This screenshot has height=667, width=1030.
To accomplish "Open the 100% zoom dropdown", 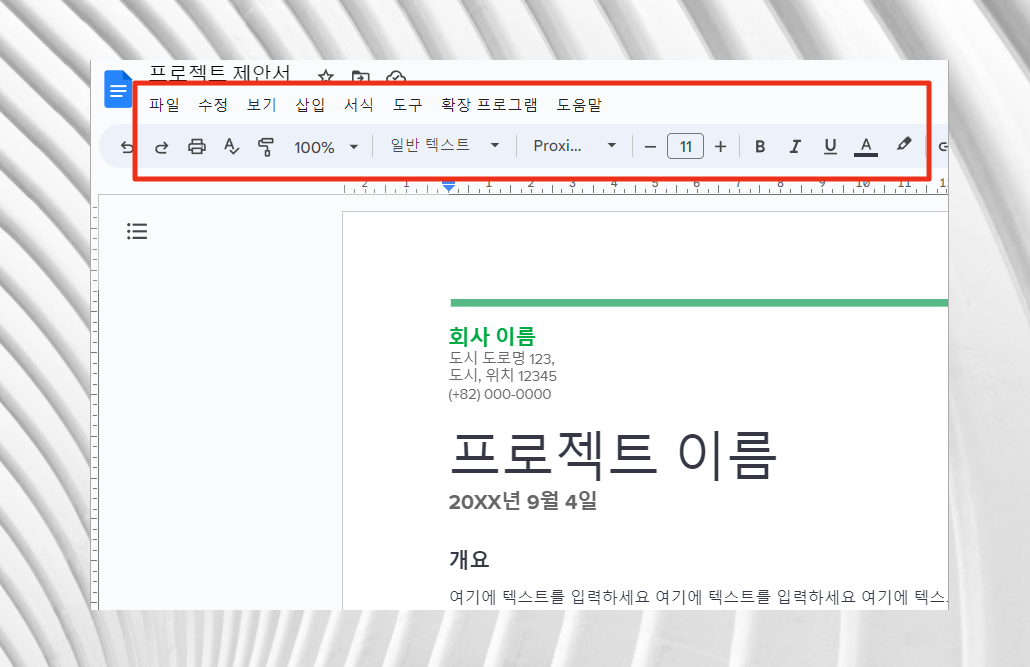I will pyautogui.click(x=326, y=147).
